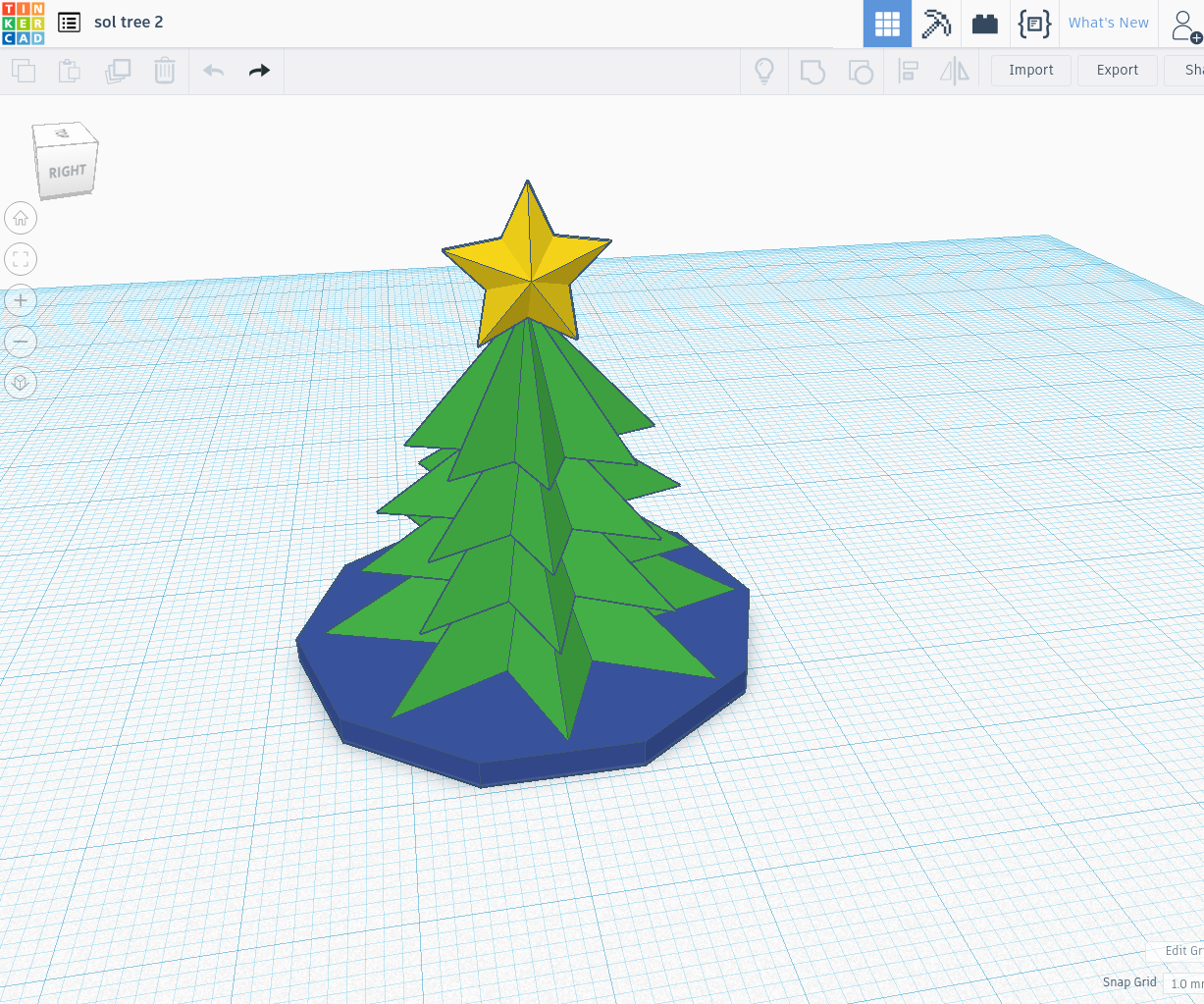This screenshot has width=1204, height=1004.
Task: Open the Bricks mode
Action: pos(985,24)
